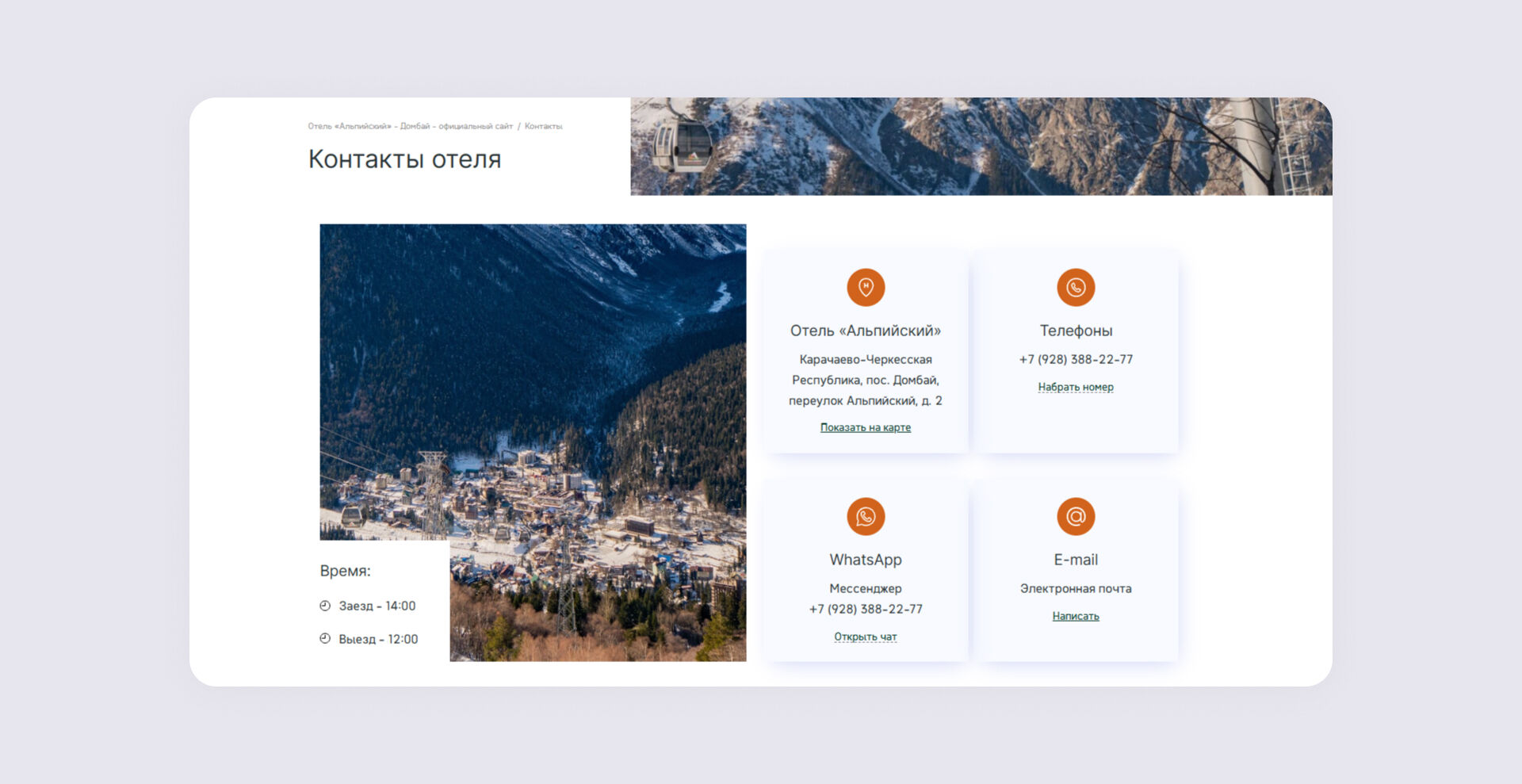Click the E-mail card heading

click(x=1076, y=560)
